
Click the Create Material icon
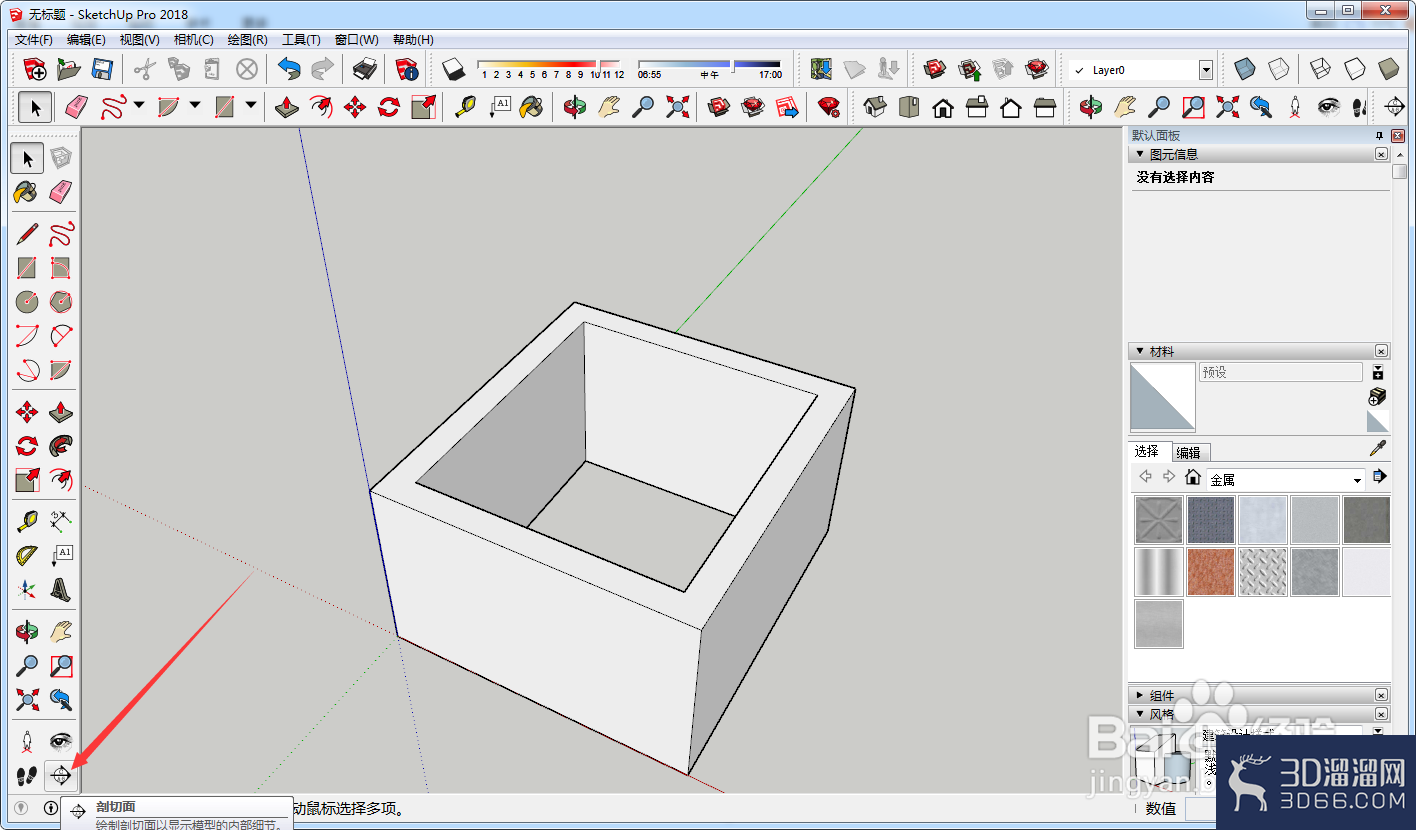[1378, 396]
